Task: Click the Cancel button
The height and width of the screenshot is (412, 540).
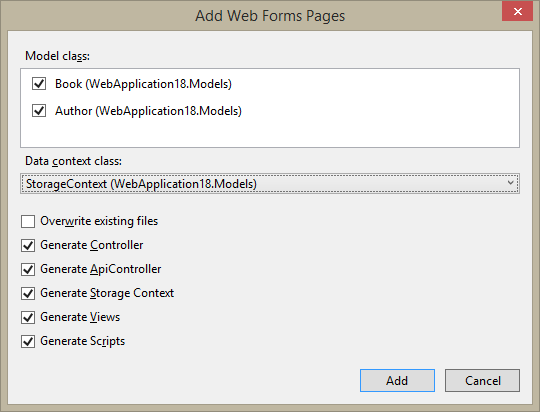Action: [x=482, y=381]
